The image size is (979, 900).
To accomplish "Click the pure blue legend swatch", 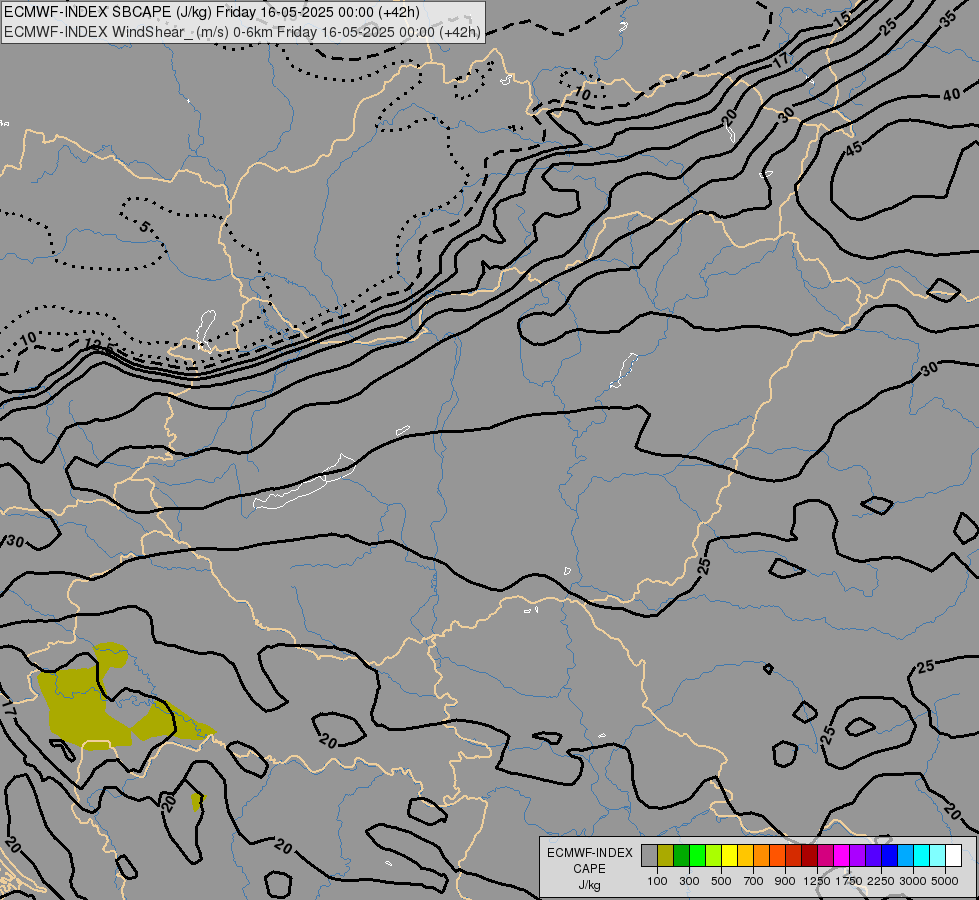I will [889, 855].
